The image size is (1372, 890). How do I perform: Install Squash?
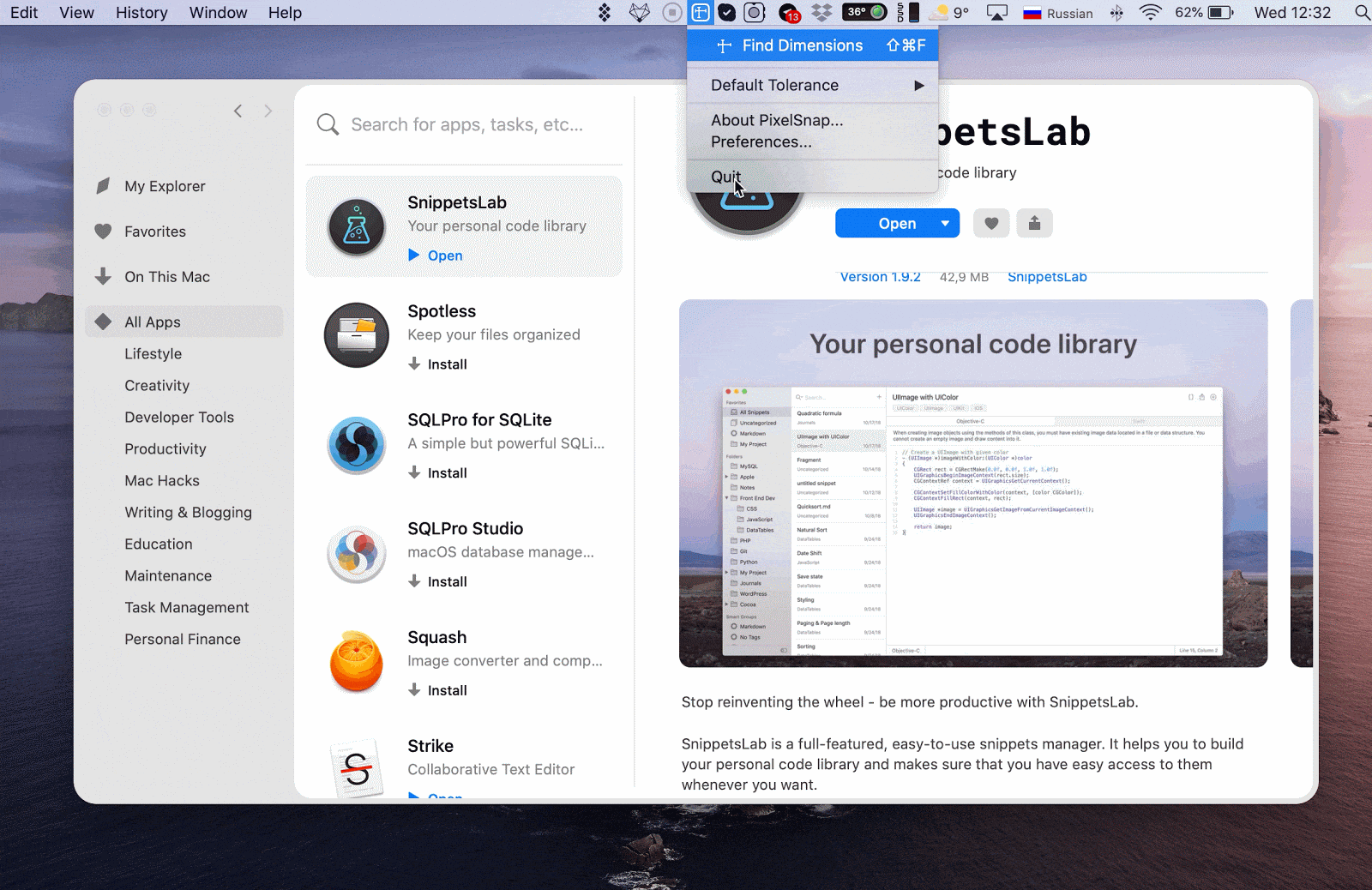point(437,691)
